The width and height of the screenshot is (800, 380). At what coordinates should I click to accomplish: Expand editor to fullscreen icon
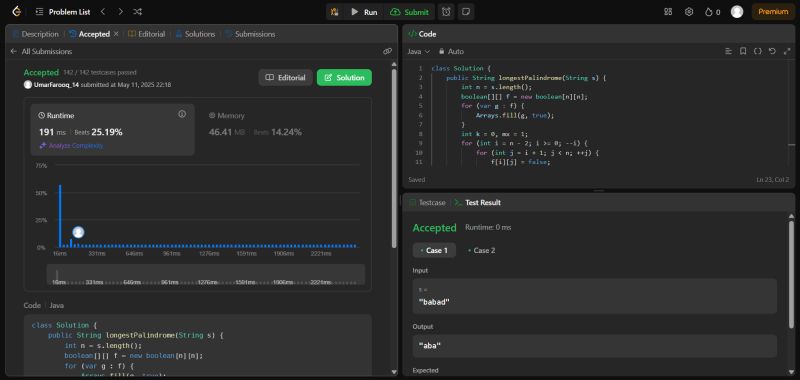[x=787, y=52]
